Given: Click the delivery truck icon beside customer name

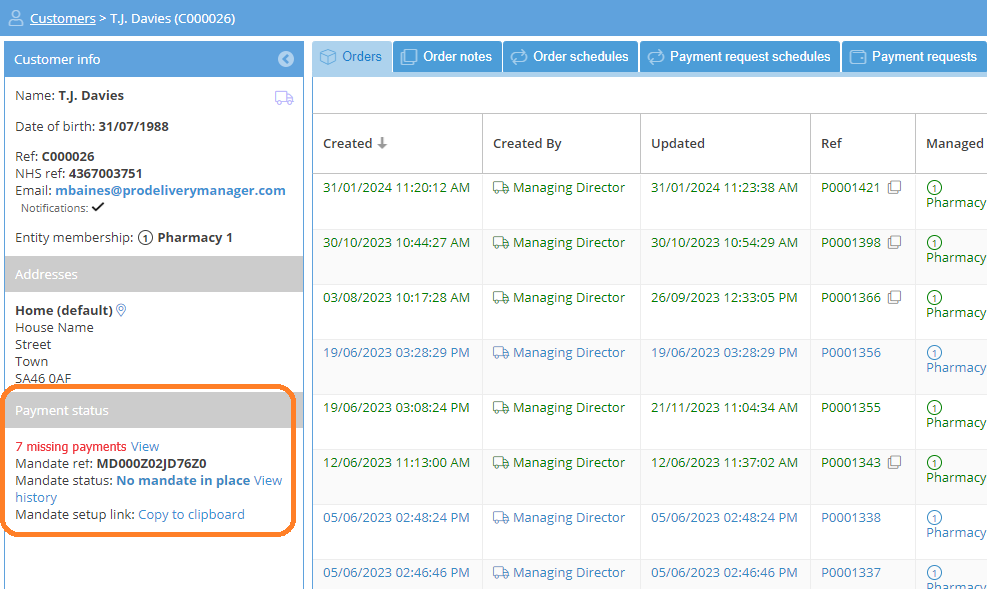Looking at the screenshot, I should (x=284, y=98).
